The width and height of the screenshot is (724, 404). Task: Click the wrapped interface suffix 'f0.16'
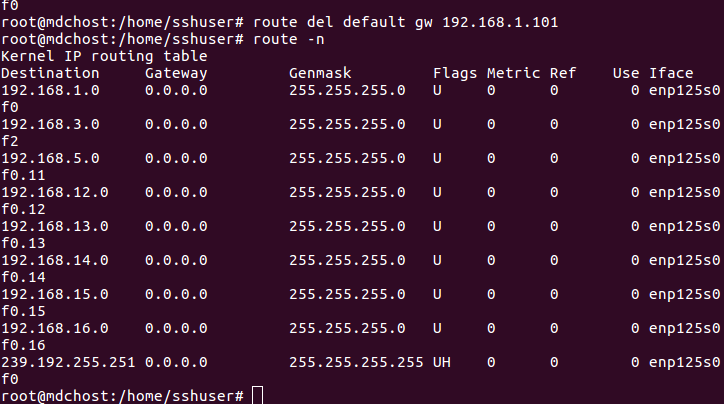tap(23, 345)
